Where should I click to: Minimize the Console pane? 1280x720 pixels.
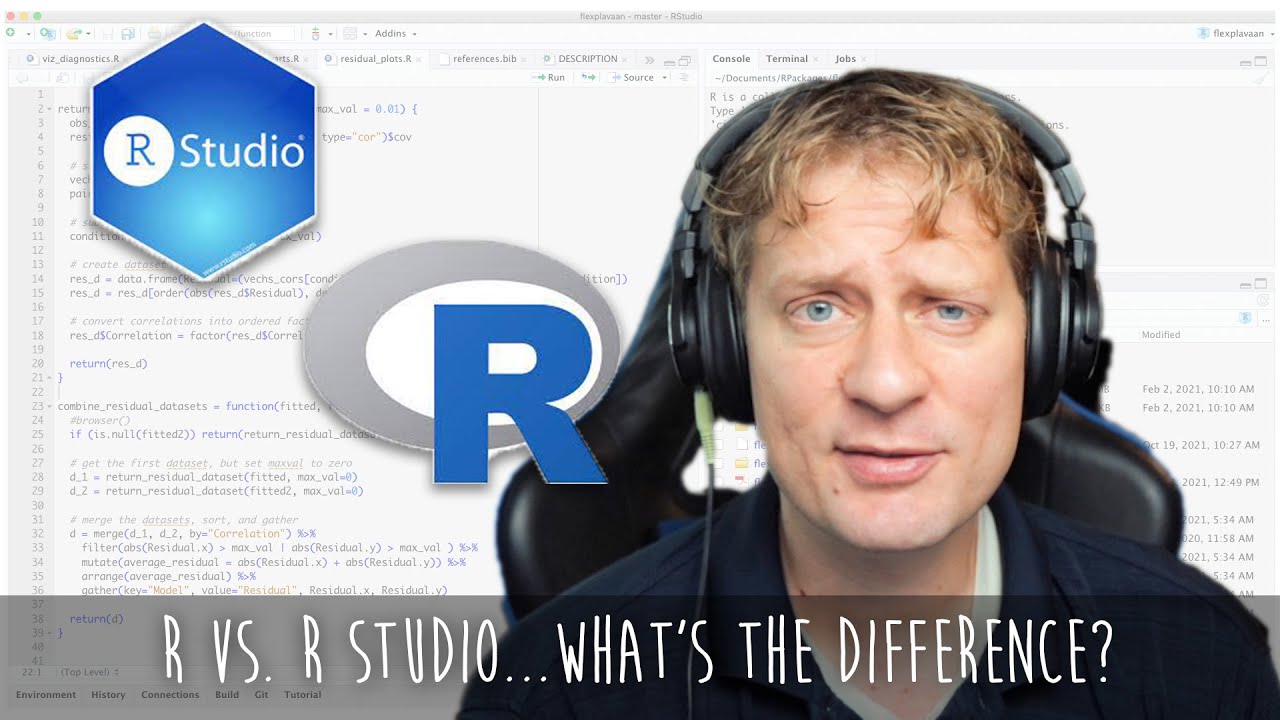tap(1245, 62)
